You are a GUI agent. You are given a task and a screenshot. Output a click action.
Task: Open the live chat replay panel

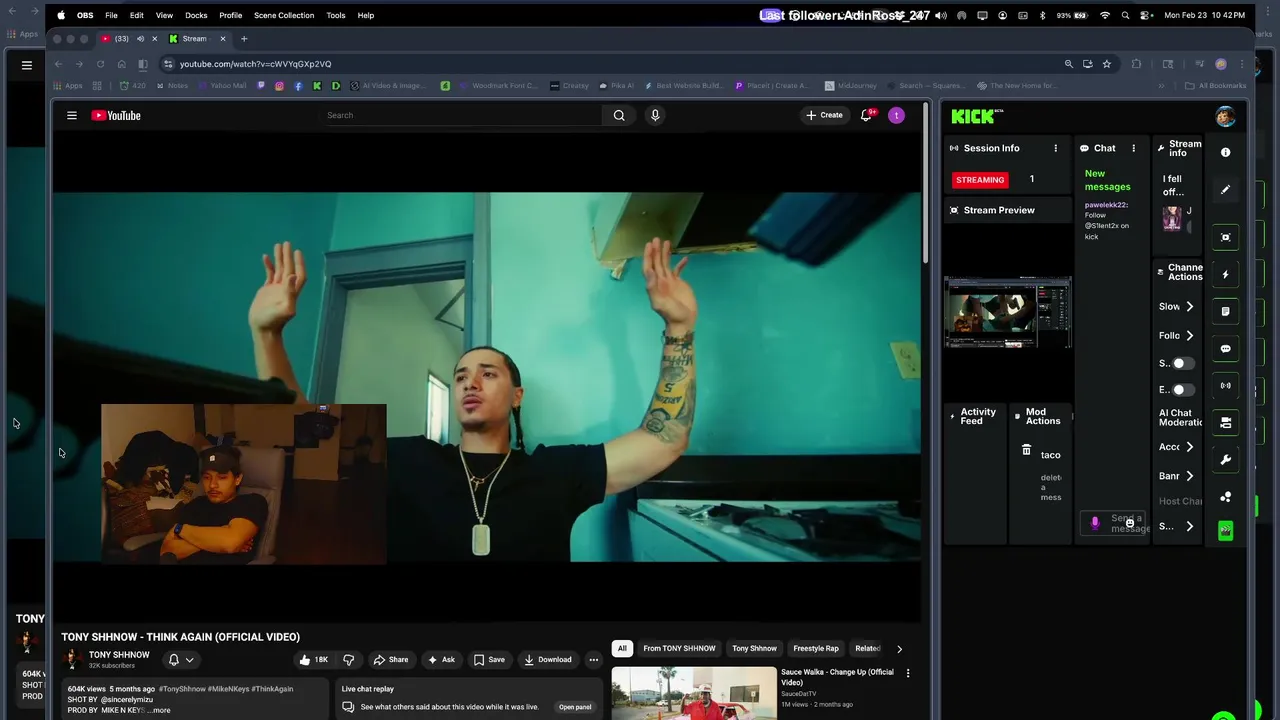coord(575,707)
